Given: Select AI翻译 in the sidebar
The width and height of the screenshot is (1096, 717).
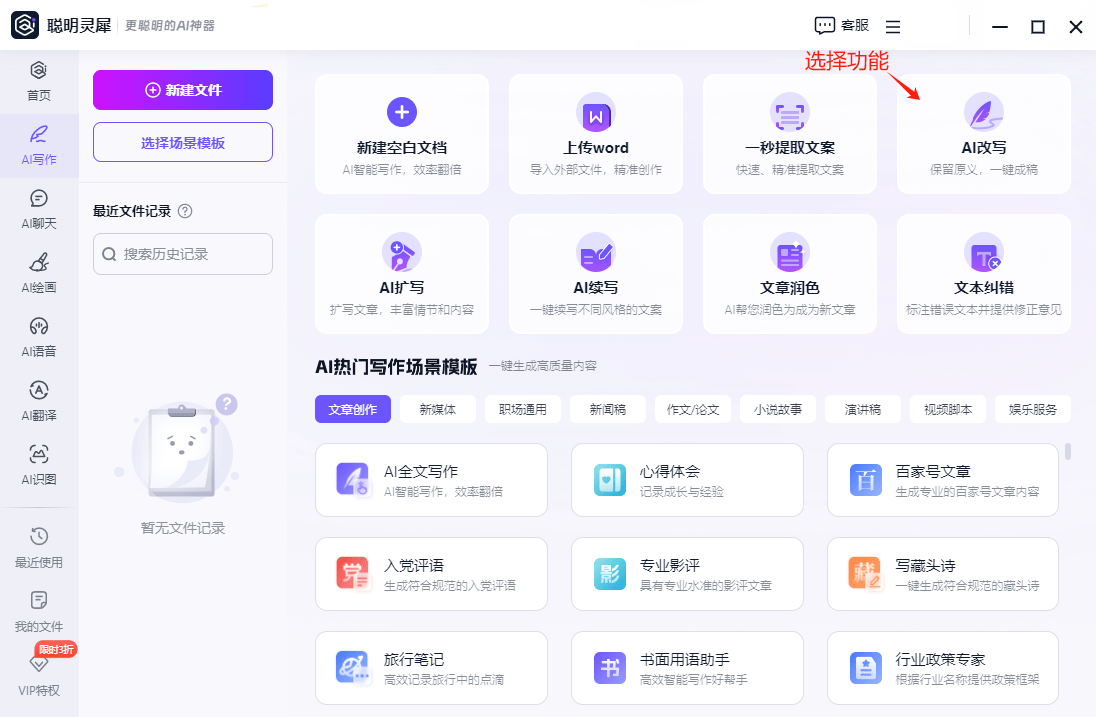Looking at the screenshot, I should click(x=39, y=401).
